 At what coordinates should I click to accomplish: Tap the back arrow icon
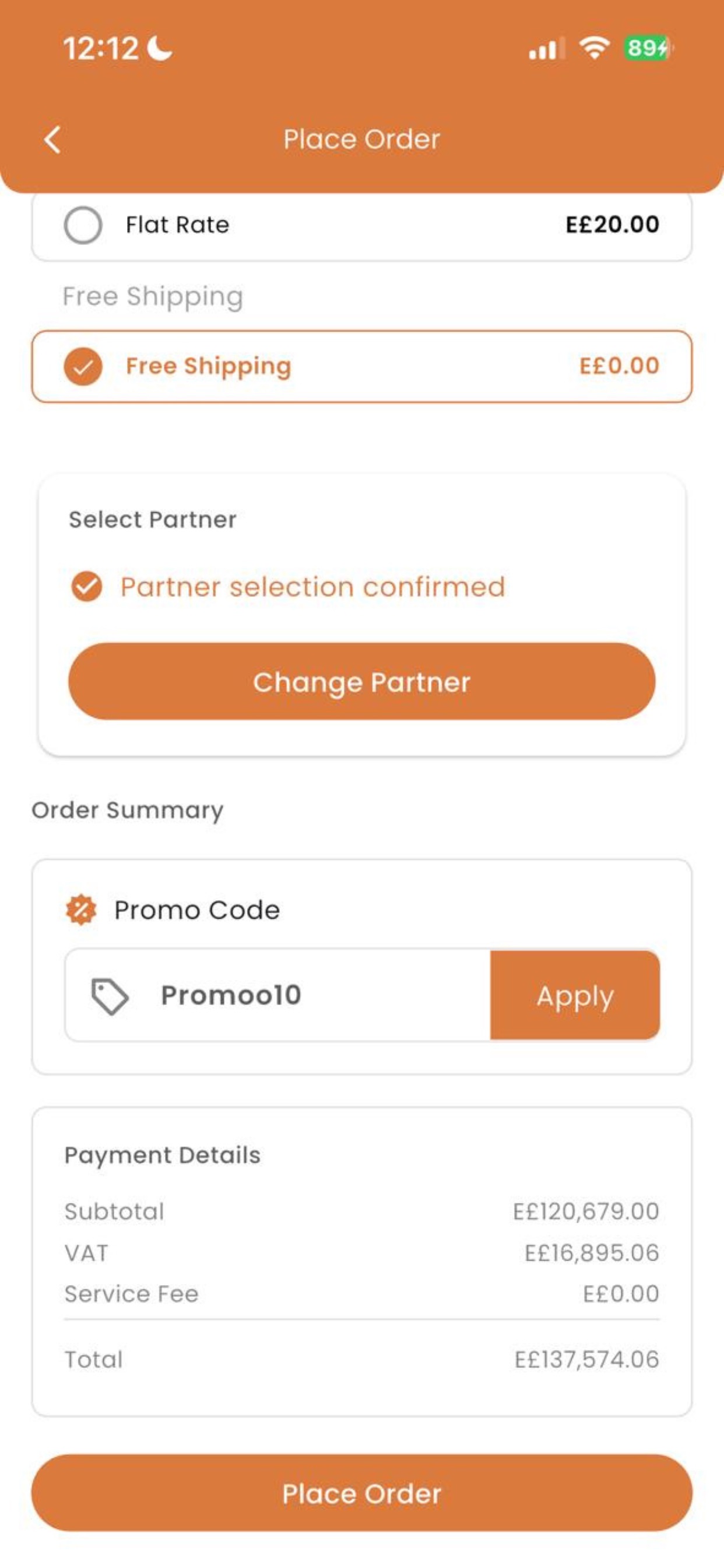[52, 140]
